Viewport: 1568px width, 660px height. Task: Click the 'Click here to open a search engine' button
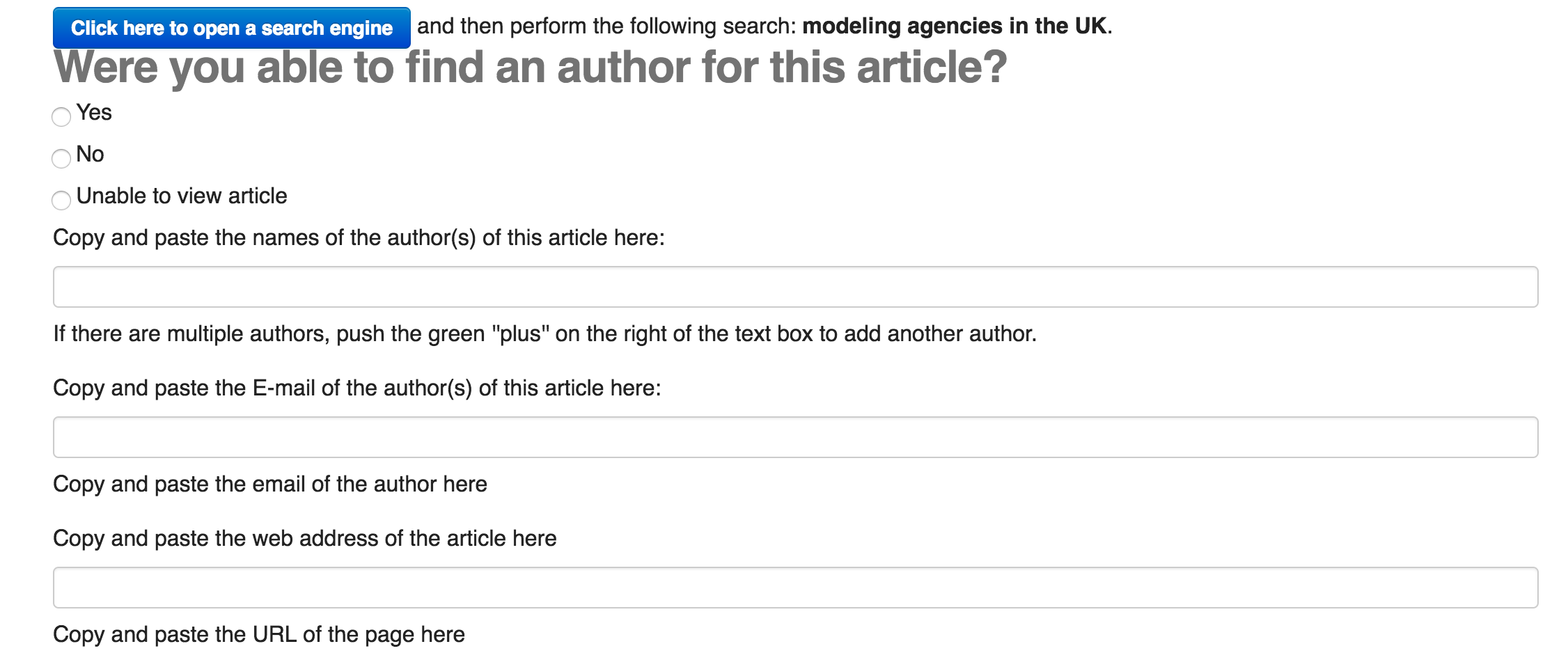(231, 28)
